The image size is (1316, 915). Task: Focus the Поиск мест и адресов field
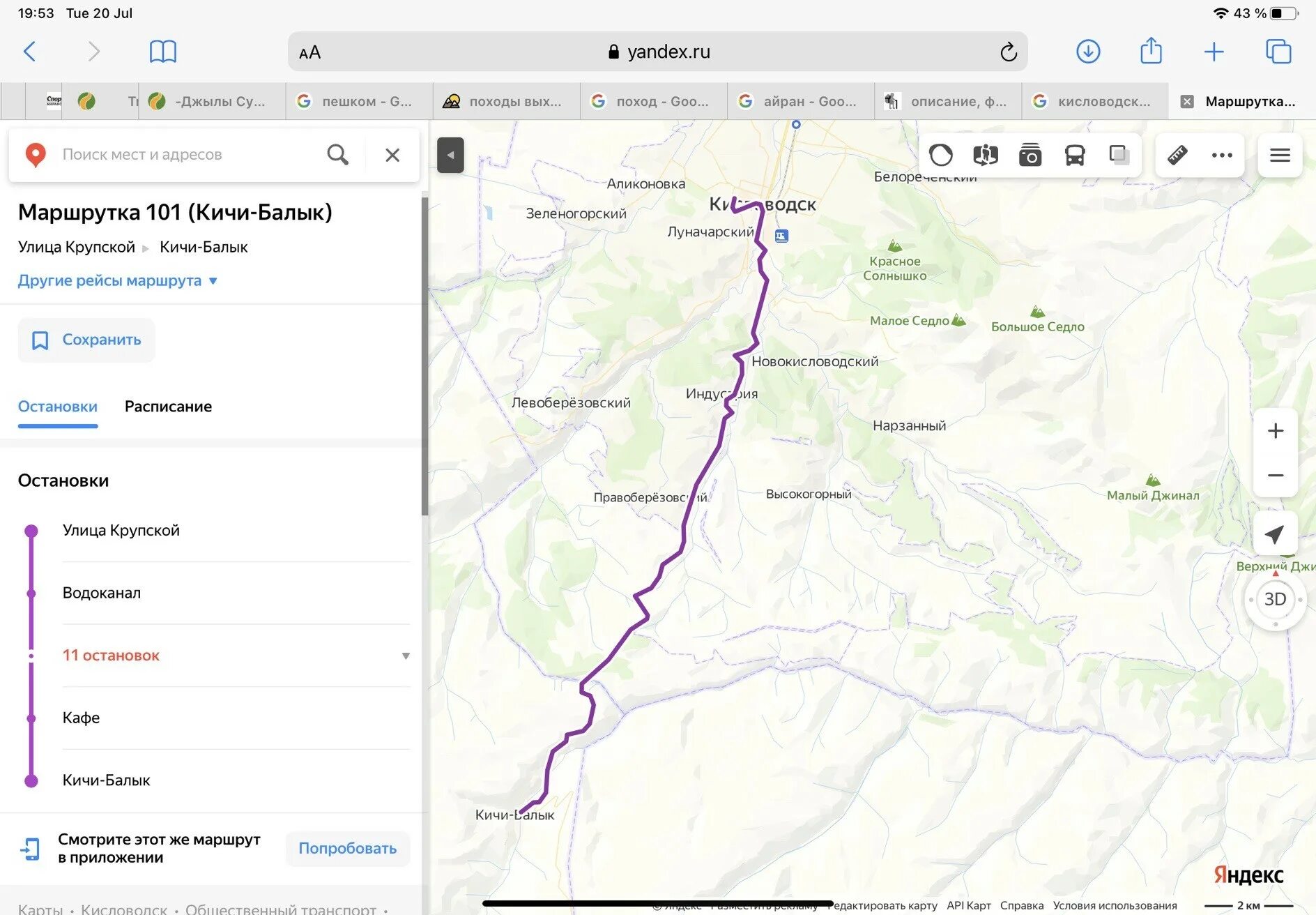[188, 155]
